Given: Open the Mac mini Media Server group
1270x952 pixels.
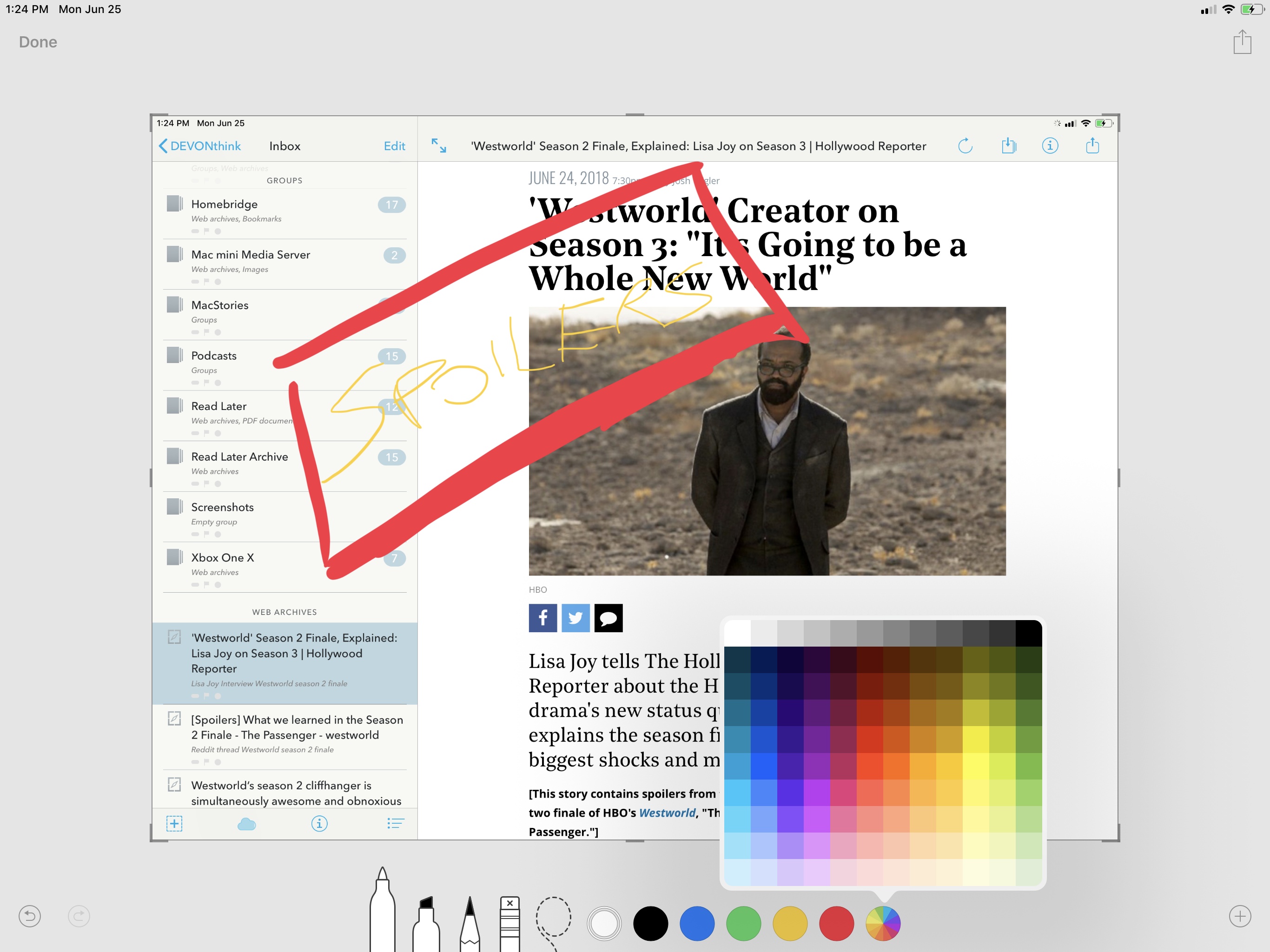Looking at the screenshot, I should pyautogui.click(x=285, y=264).
